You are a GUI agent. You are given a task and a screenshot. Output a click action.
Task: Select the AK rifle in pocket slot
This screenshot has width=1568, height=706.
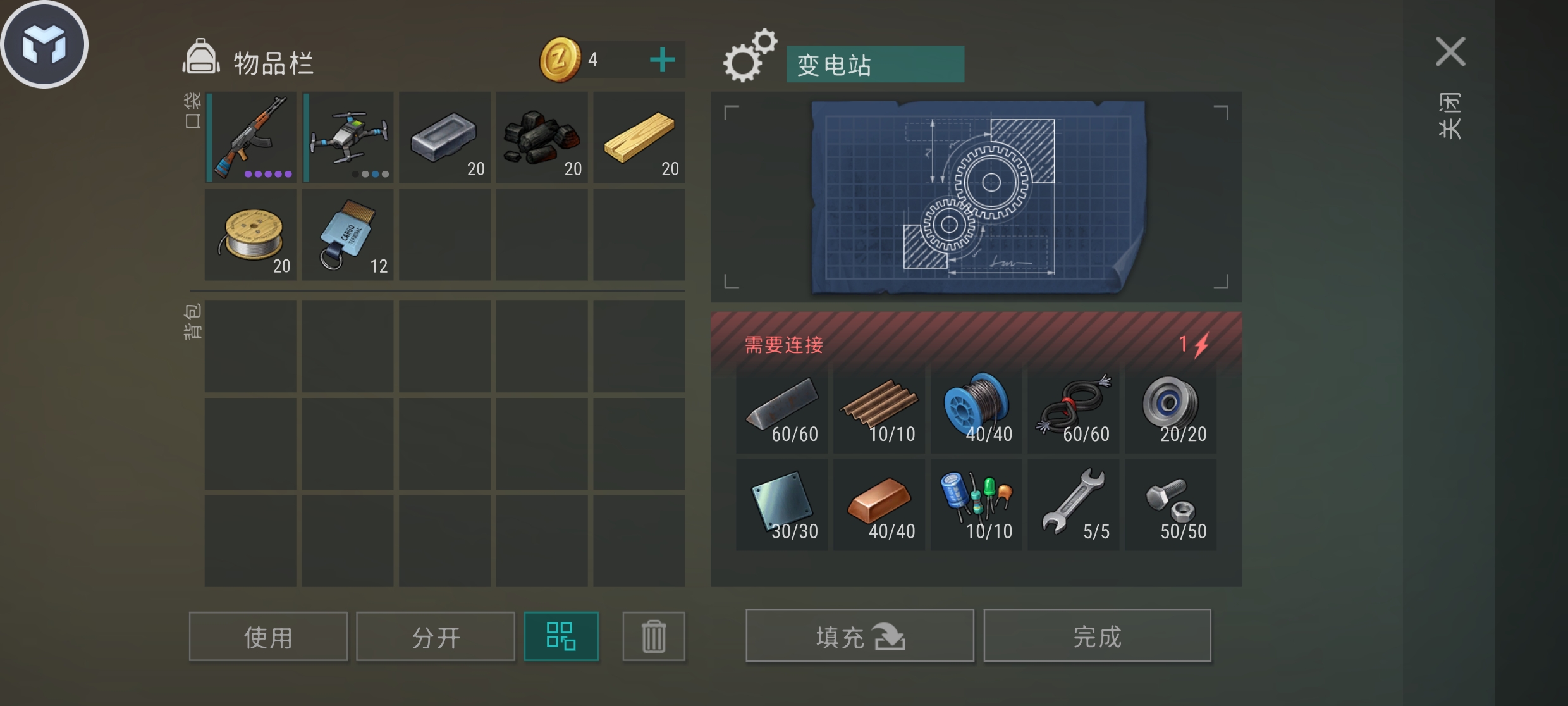(x=251, y=137)
